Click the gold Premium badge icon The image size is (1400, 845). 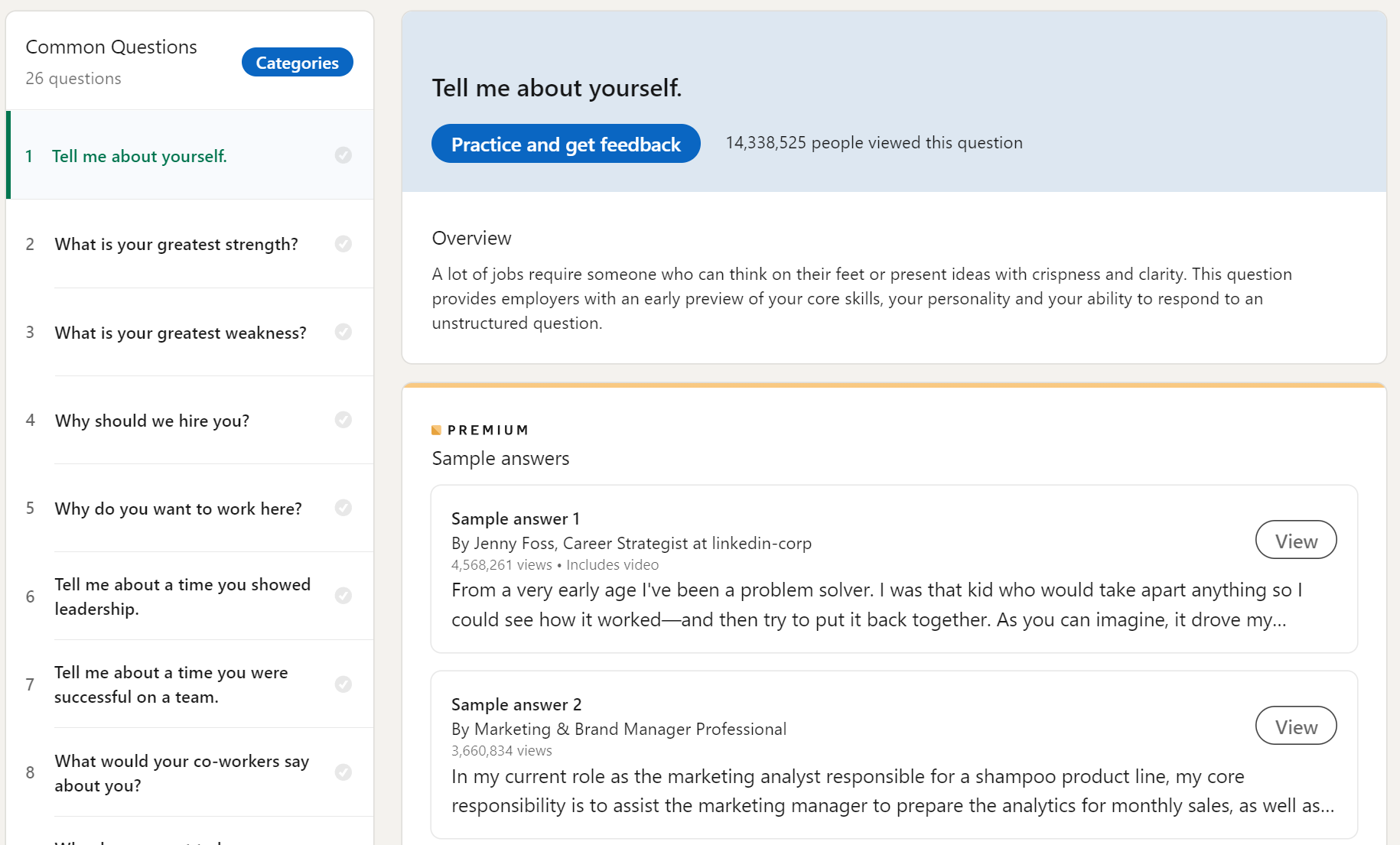click(437, 431)
